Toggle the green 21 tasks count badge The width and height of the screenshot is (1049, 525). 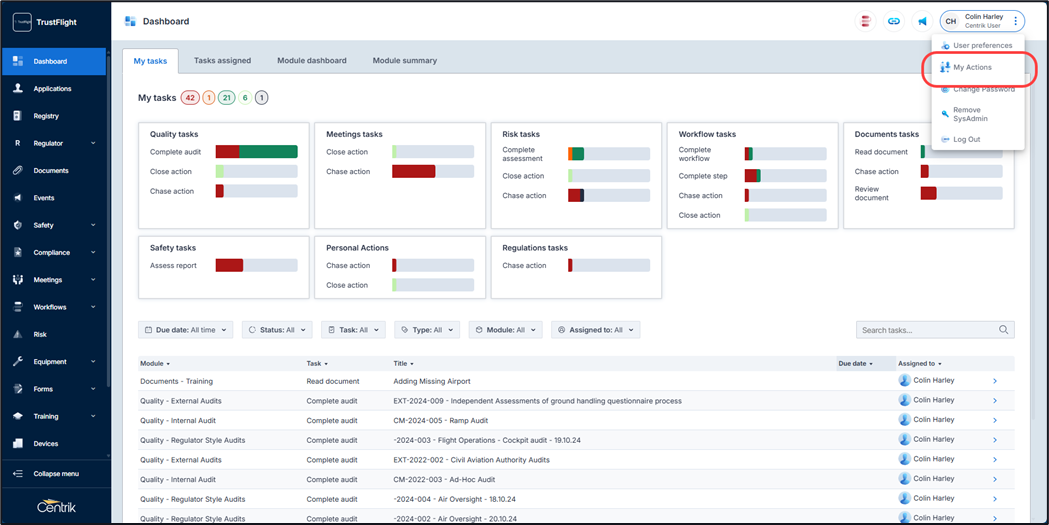click(227, 98)
